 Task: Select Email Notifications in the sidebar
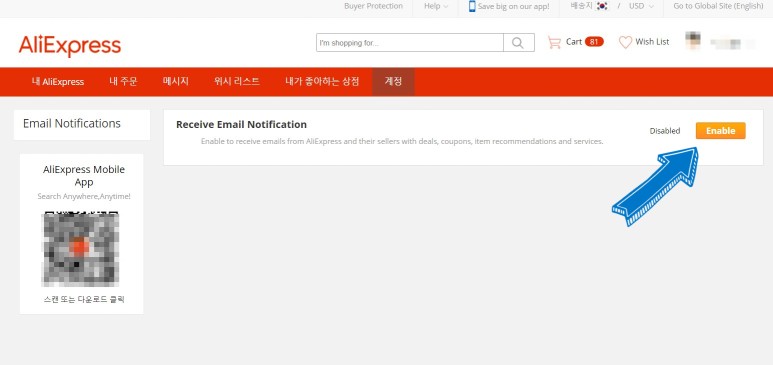(72, 123)
